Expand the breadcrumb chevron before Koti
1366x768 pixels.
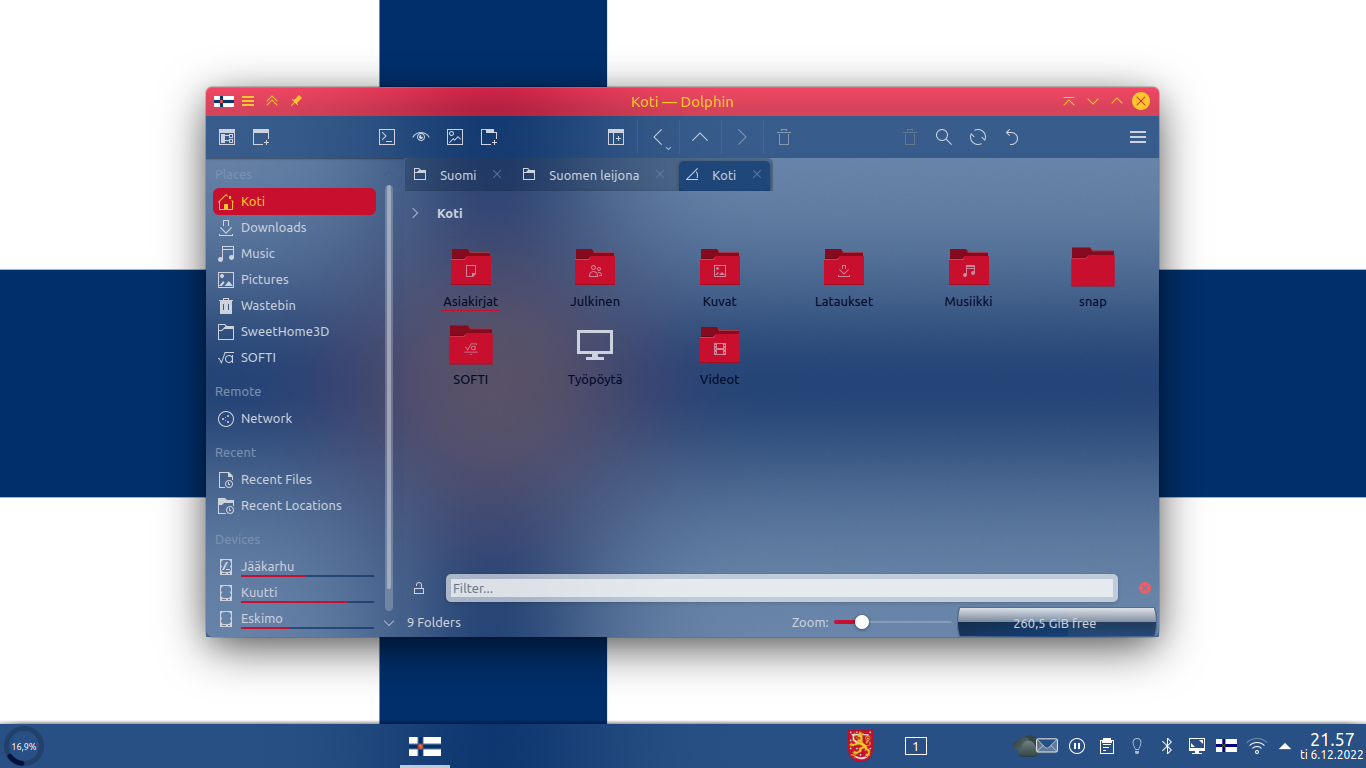tap(415, 213)
